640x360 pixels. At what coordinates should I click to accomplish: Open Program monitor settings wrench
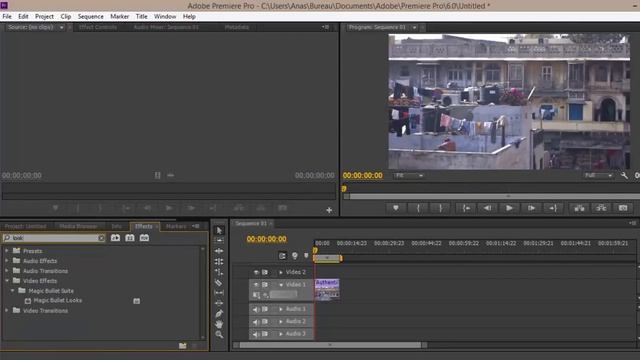pyautogui.click(x=624, y=176)
